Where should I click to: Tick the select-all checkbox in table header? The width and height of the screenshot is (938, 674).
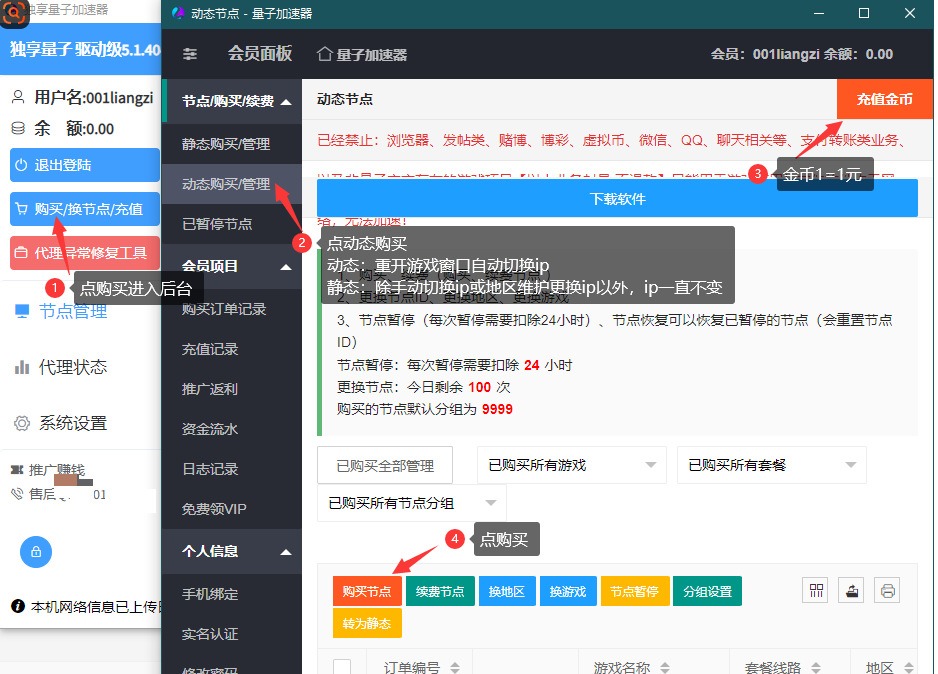coord(342,667)
